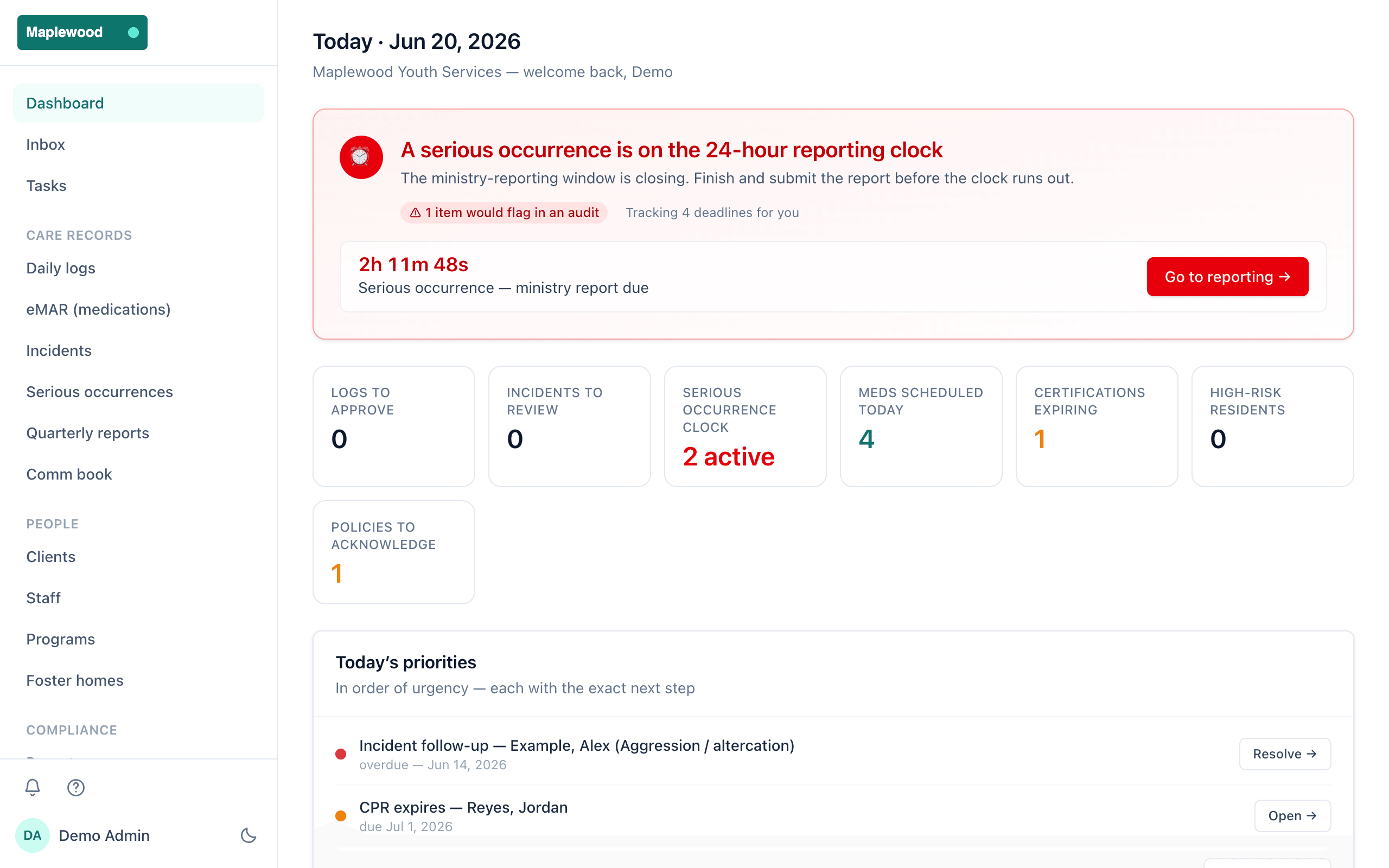This screenshot has height=868, width=1389.
Task: Click the serious occurrence alert headline
Action: (671, 150)
